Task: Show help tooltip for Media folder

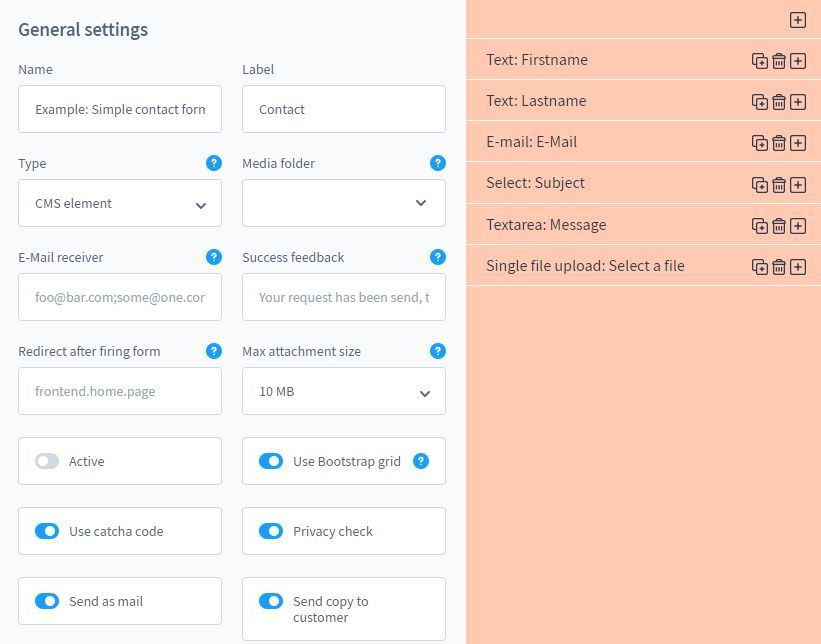Action: (437, 163)
